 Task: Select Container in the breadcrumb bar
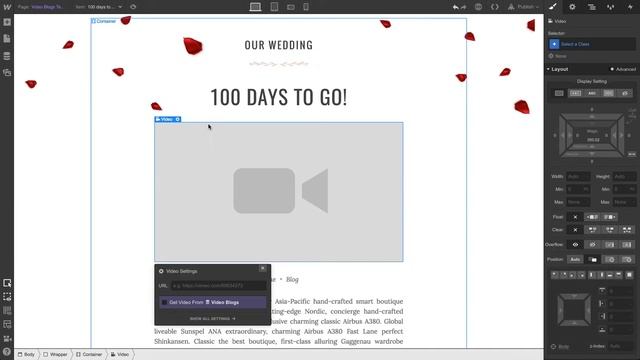point(89,354)
